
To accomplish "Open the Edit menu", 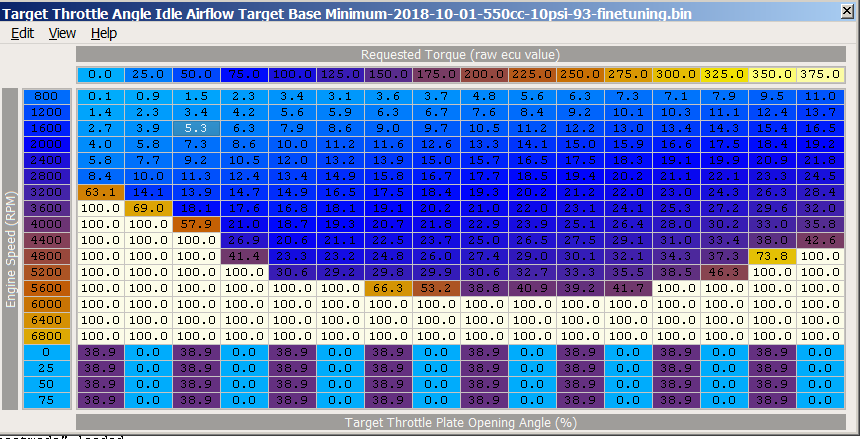I will coord(22,33).
